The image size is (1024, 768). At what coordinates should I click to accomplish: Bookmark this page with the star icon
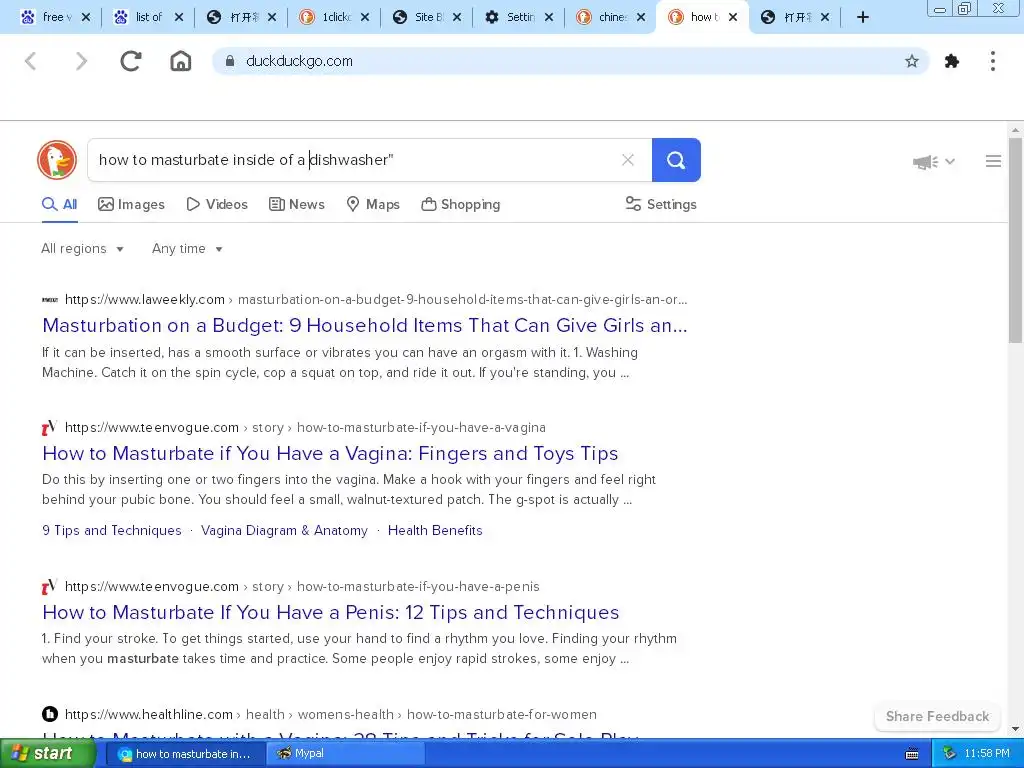[x=912, y=61]
